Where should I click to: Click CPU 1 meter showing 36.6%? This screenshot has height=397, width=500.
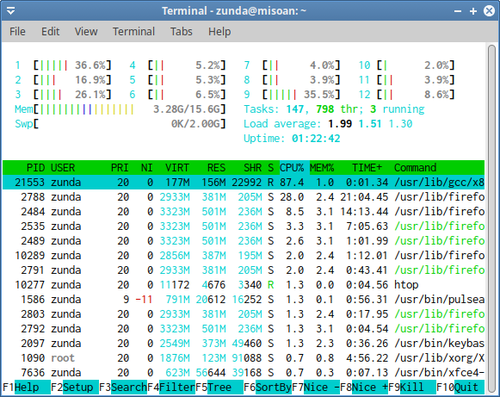[x=63, y=65]
